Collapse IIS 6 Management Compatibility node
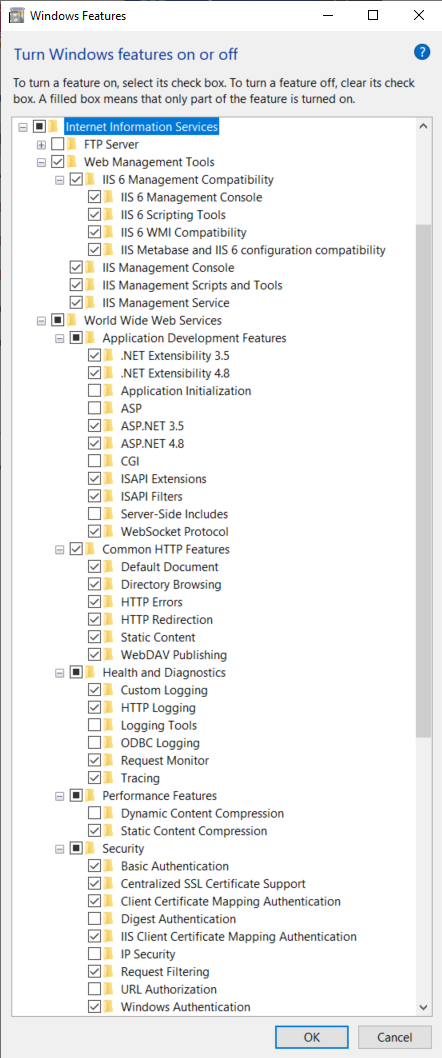 point(60,180)
